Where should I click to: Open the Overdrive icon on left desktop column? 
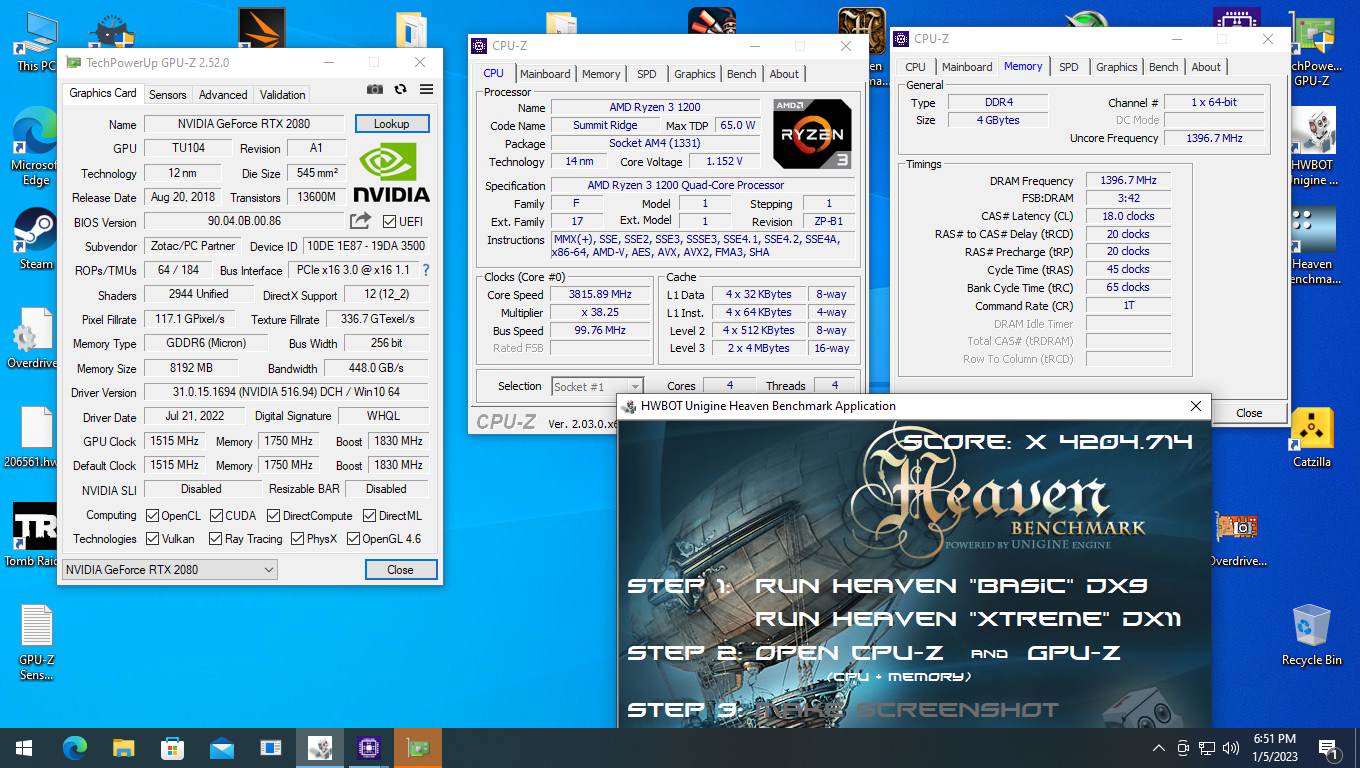tap(32, 338)
